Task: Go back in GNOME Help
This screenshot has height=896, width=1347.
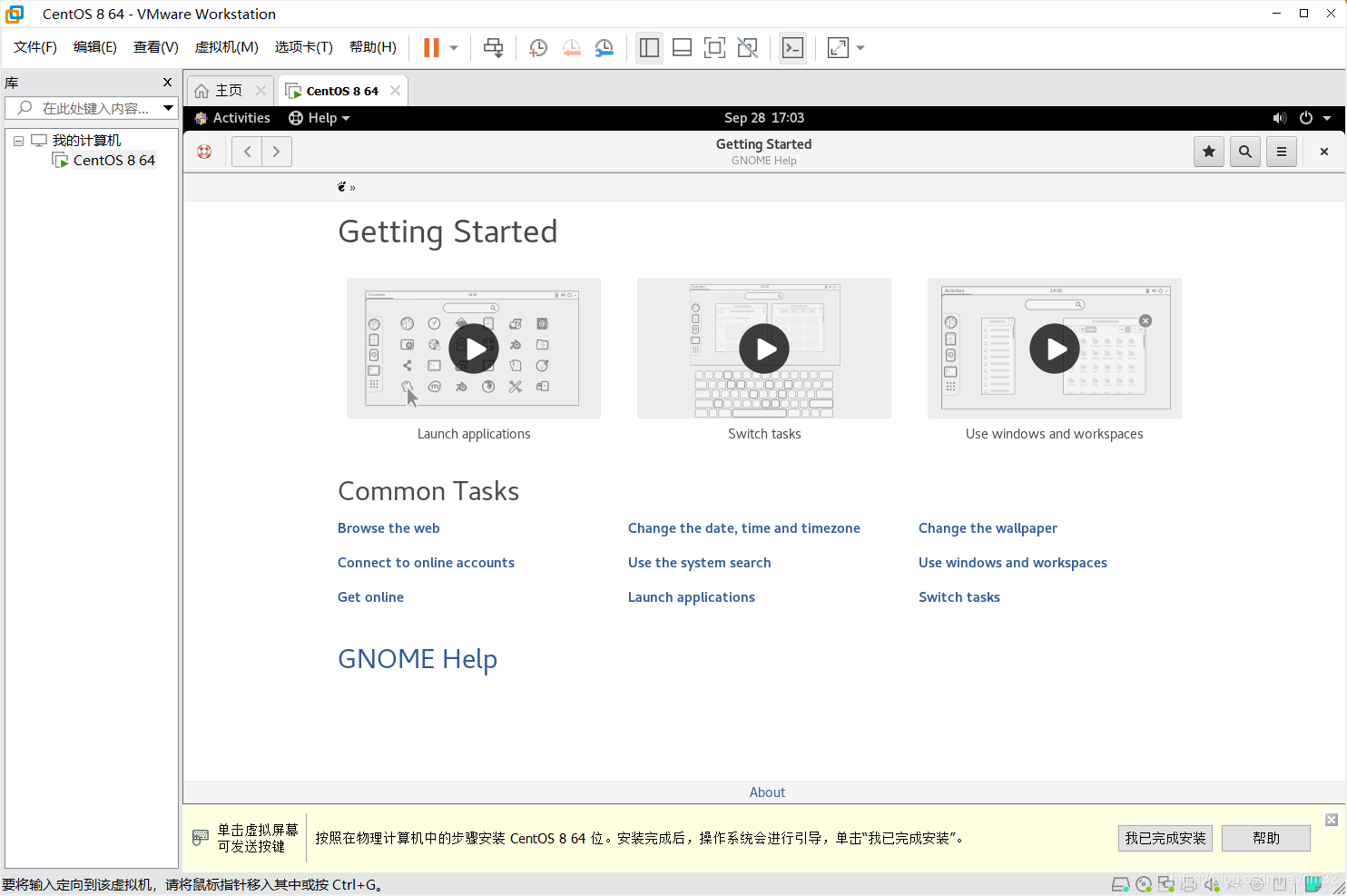Action: (247, 152)
